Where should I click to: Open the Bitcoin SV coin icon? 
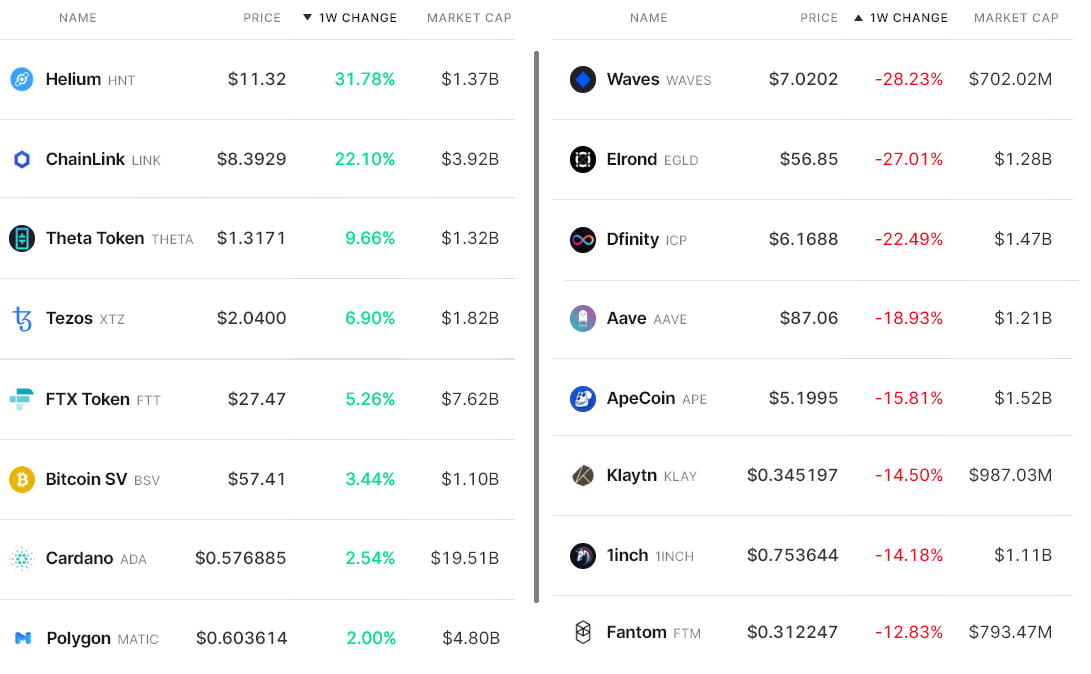[x=22, y=479]
